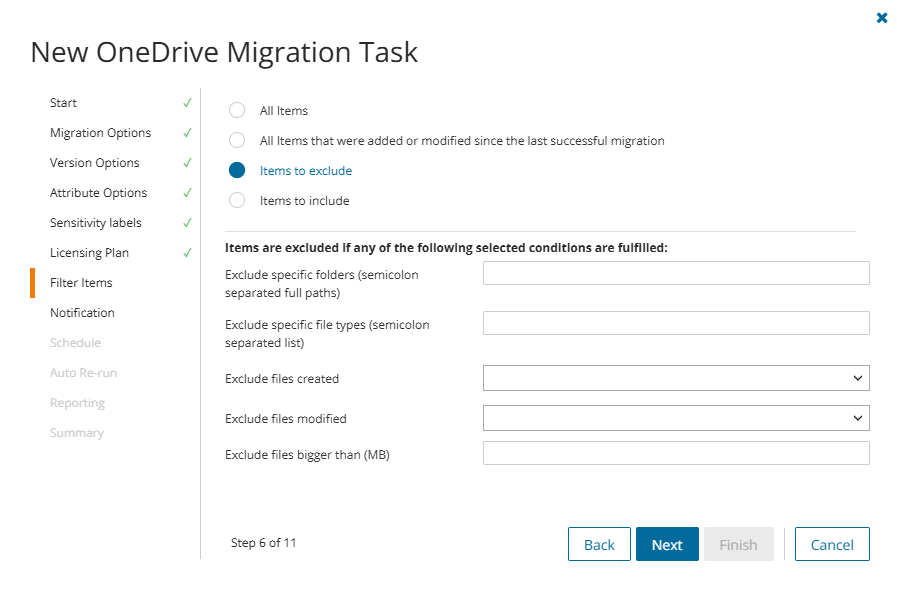Click the Exclude specific folders input field
The image size is (900, 591).
pos(676,273)
